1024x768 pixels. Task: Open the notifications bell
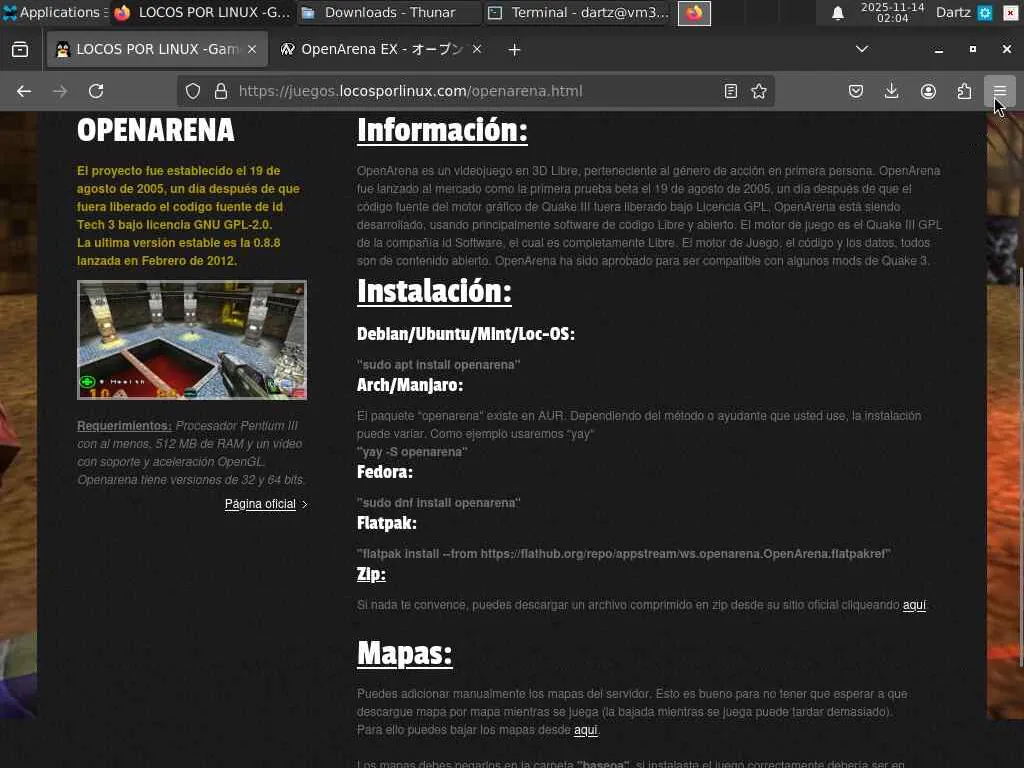[838, 13]
